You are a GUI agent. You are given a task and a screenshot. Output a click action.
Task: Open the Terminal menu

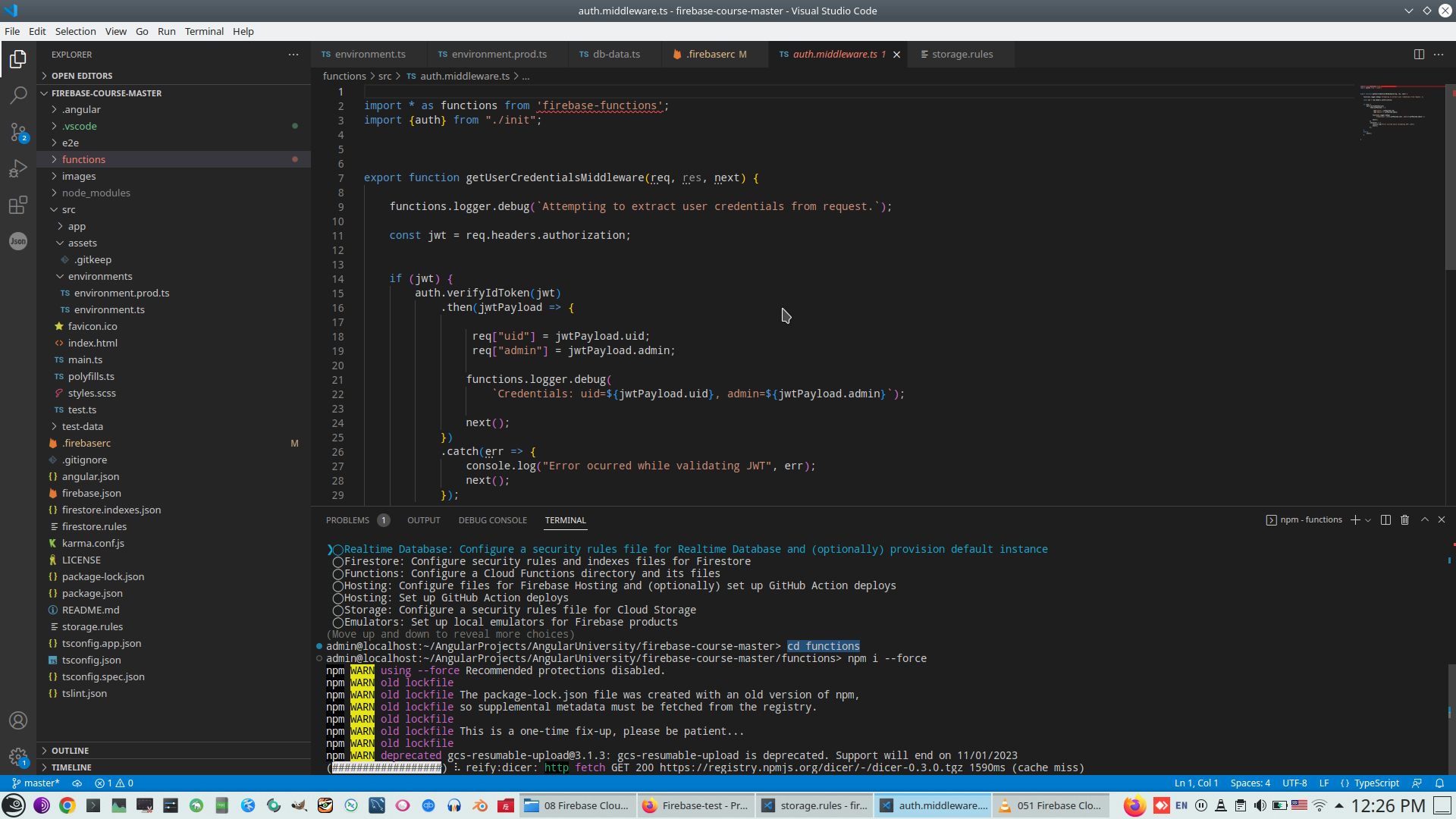[204, 31]
